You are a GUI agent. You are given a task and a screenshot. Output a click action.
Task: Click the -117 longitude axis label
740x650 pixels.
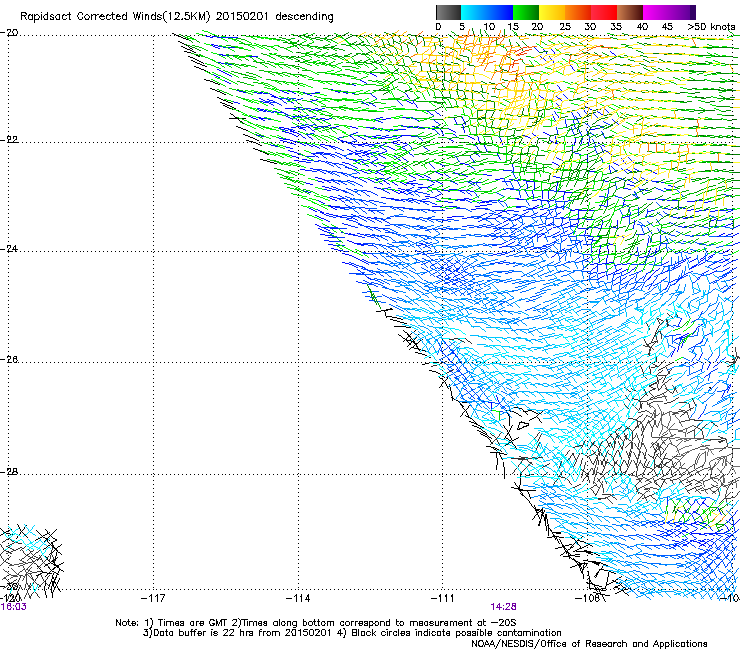[153, 599]
